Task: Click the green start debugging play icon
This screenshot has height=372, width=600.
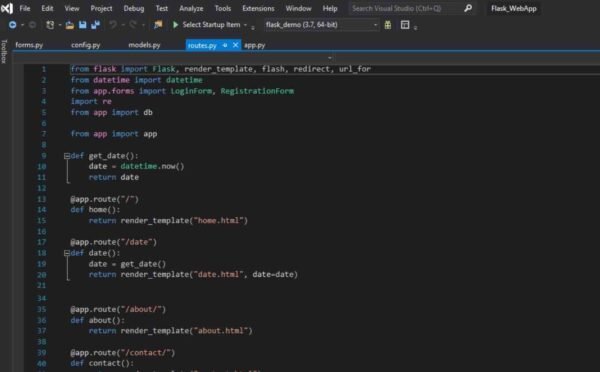Action: [175, 25]
